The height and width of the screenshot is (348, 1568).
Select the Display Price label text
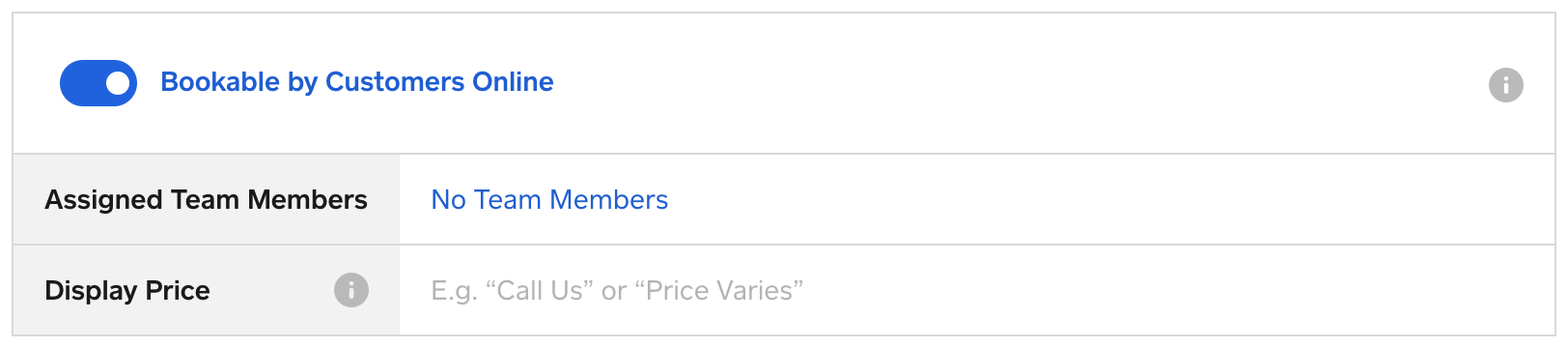127,290
